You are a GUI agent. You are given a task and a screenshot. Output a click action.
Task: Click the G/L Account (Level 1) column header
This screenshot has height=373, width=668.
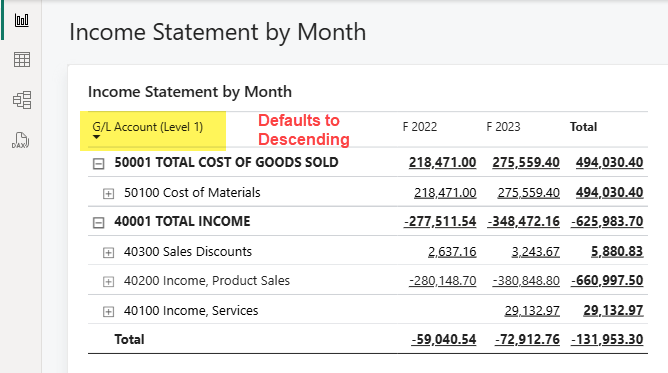click(147, 127)
